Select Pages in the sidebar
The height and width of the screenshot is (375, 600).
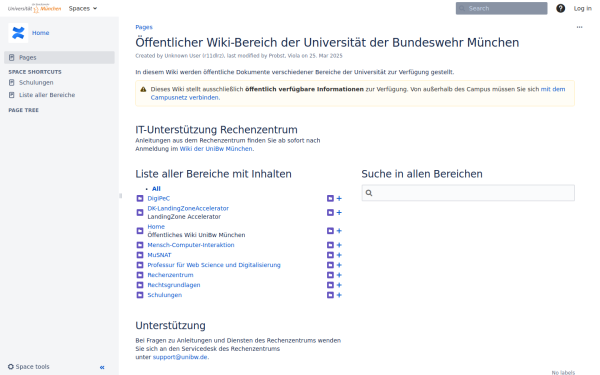tap(59, 57)
